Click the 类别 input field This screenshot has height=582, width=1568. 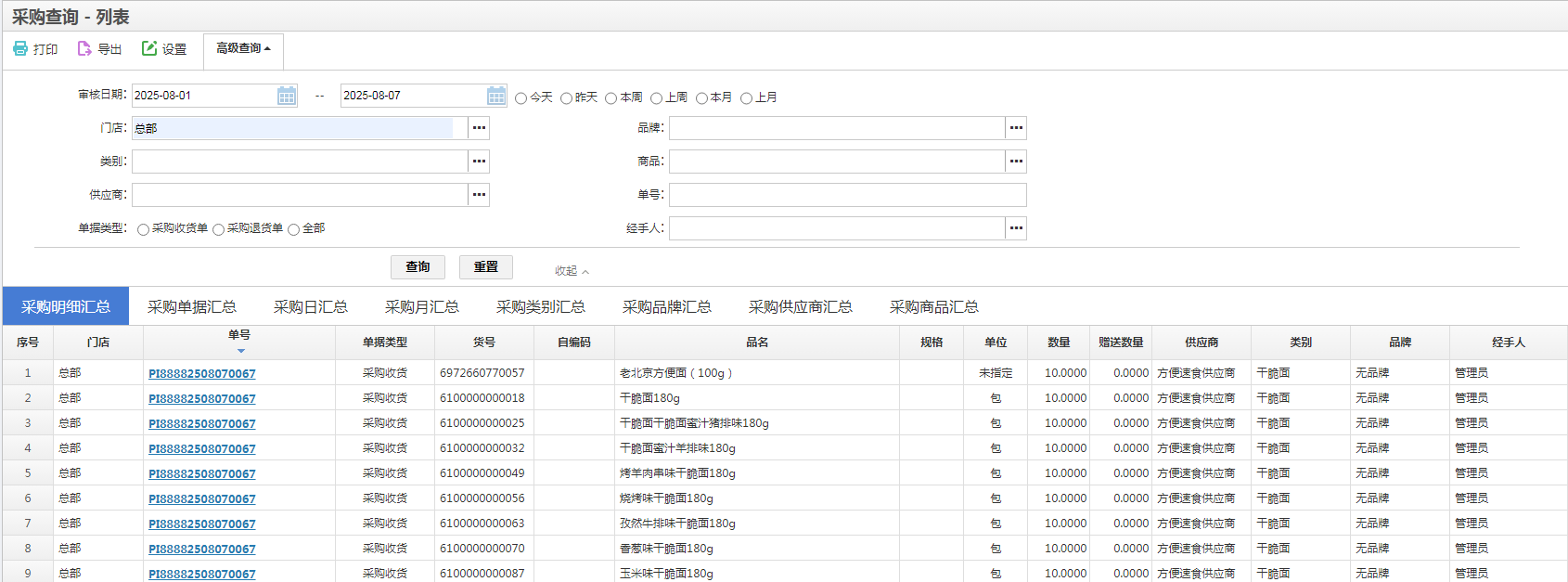(300, 162)
